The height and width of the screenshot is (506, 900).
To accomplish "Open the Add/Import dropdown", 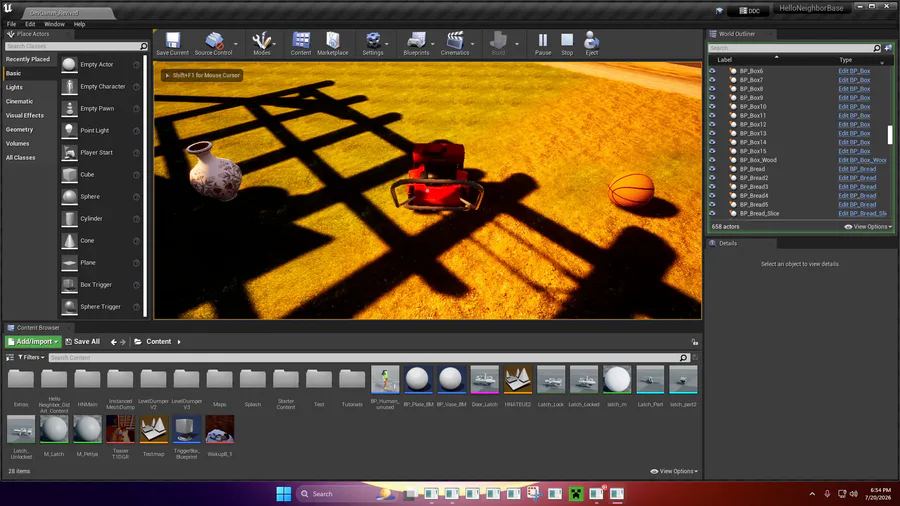I will coord(33,341).
